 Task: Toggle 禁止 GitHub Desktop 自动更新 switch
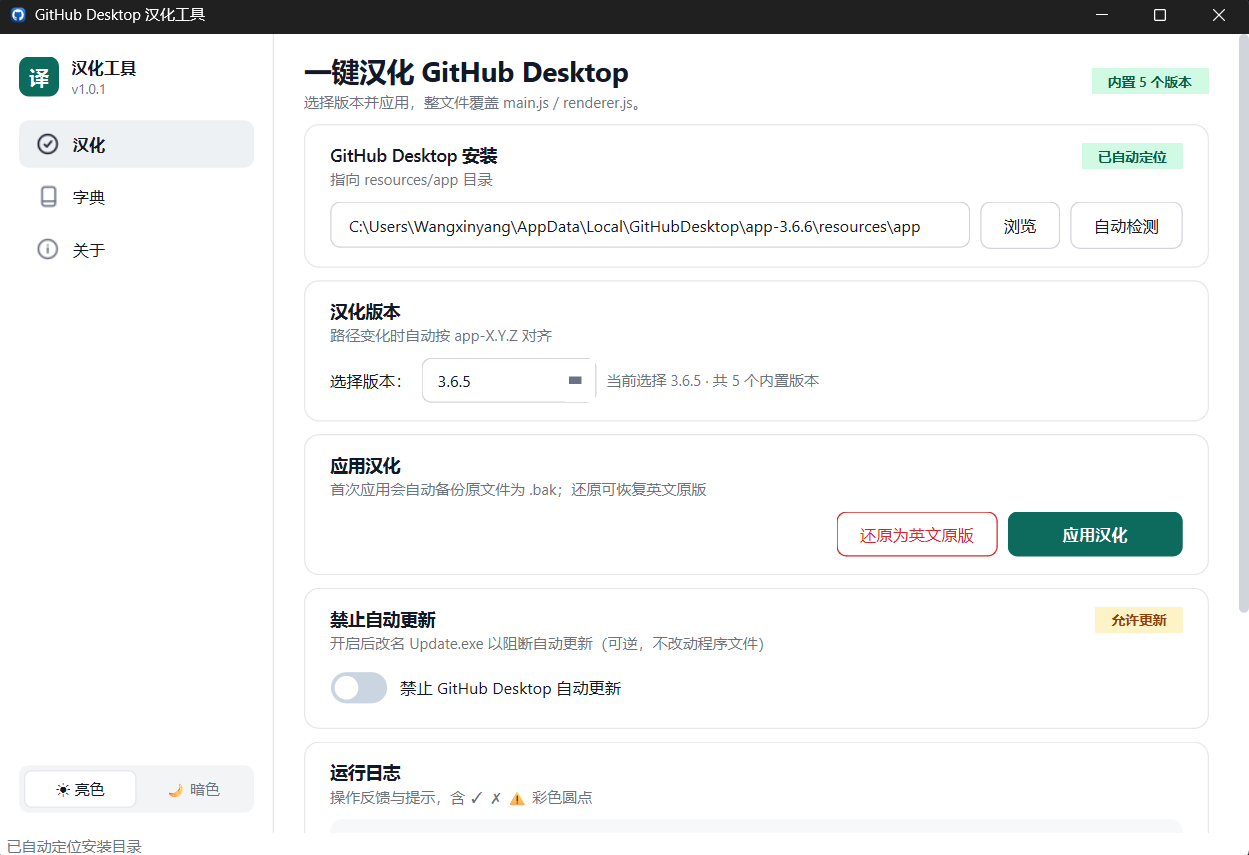[359, 688]
